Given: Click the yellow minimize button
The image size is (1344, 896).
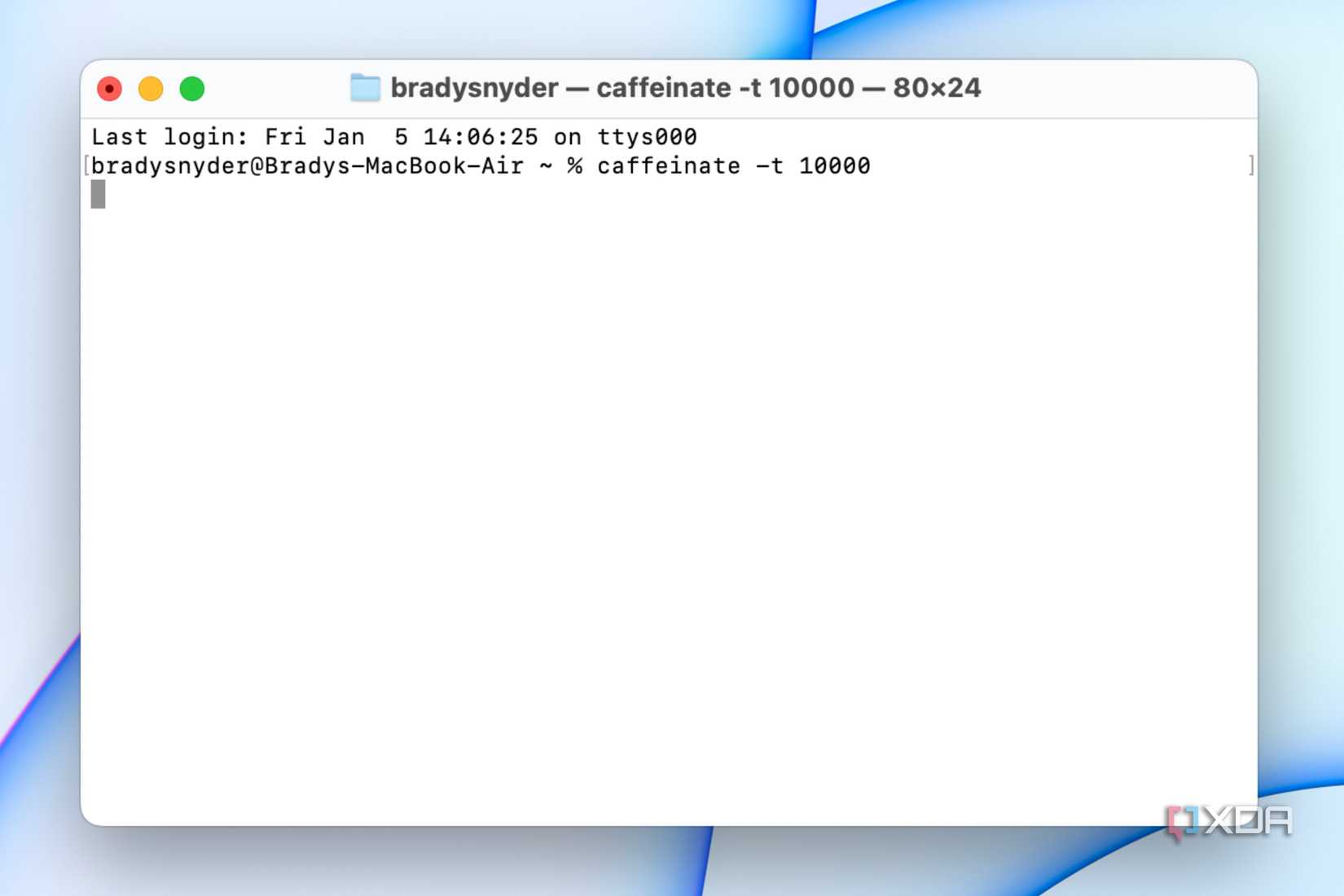Looking at the screenshot, I should (151, 88).
